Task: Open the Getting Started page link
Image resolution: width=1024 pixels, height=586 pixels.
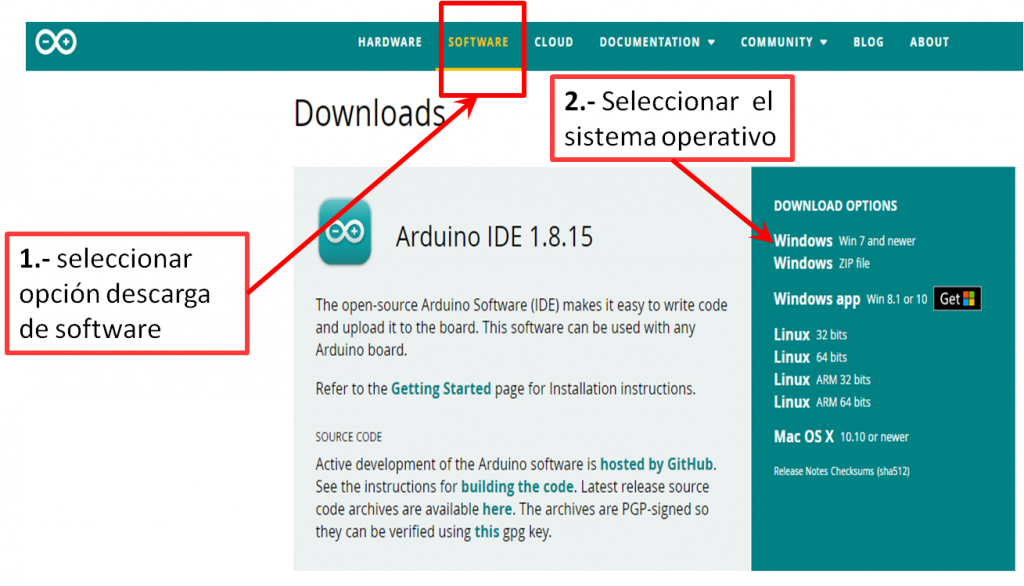Action: click(441, 389)
